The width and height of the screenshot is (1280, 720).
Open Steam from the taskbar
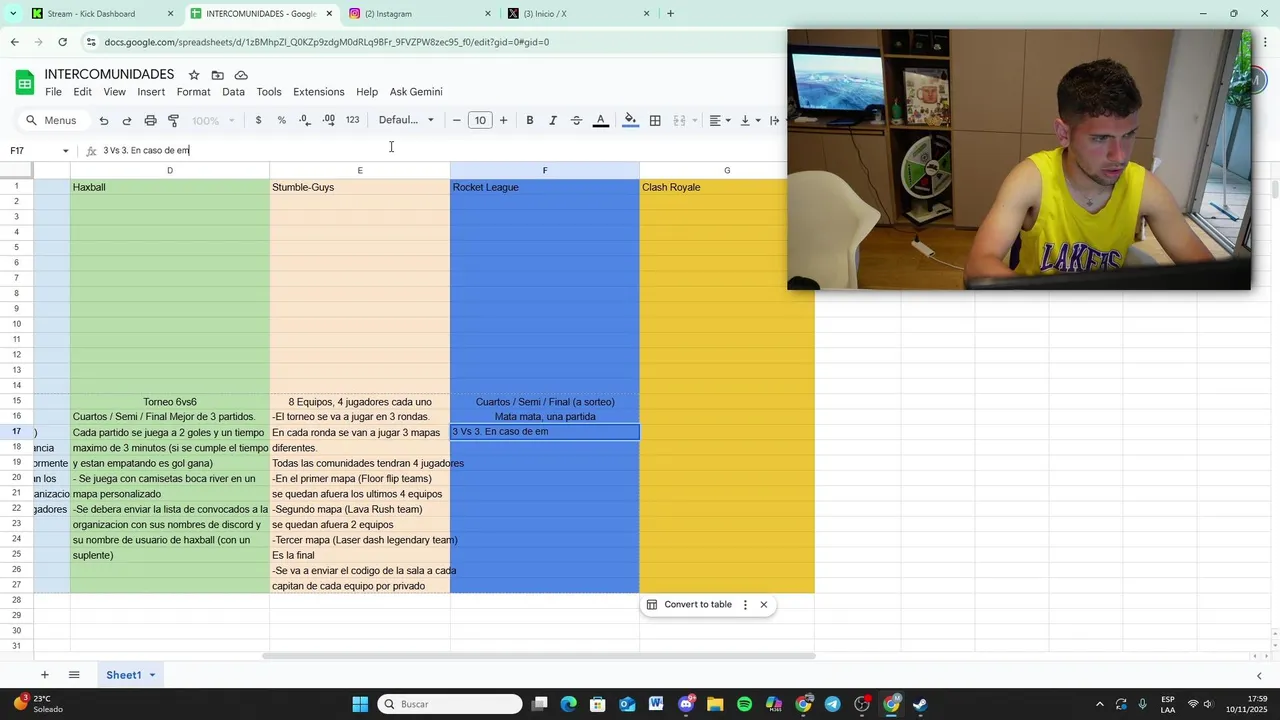(x=920, y=704)
